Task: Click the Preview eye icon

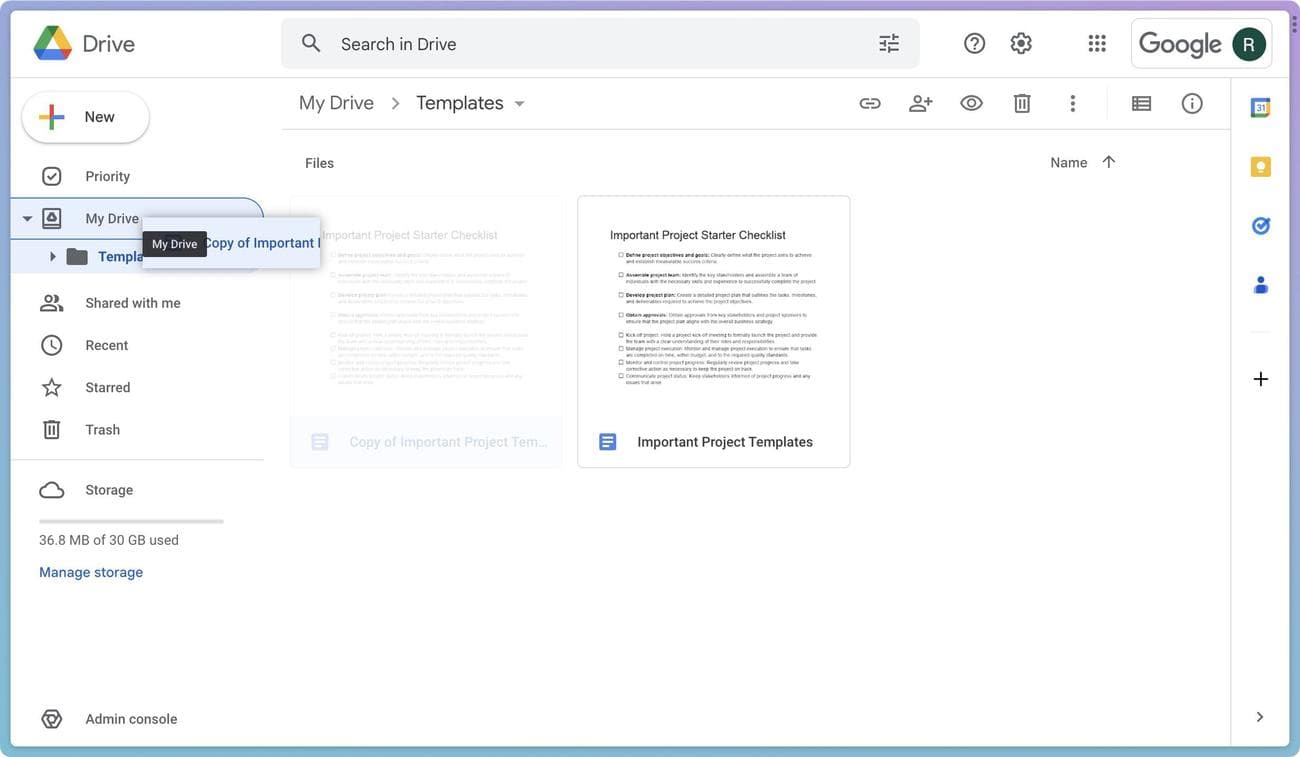Action: pyautogui.click(x=971, y=103)
